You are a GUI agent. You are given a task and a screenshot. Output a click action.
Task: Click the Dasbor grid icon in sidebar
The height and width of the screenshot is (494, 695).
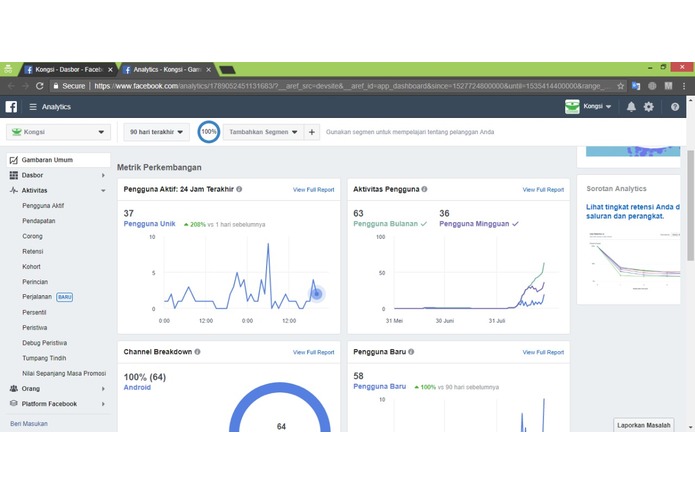pos(14,175)
